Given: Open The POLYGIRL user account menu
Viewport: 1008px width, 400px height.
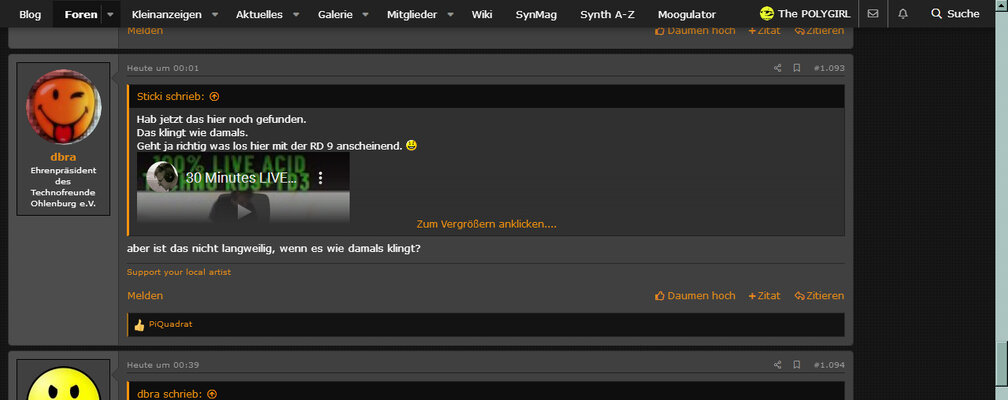Looking at the screenshot, I should pyautogui.click(x=805, y=14).
